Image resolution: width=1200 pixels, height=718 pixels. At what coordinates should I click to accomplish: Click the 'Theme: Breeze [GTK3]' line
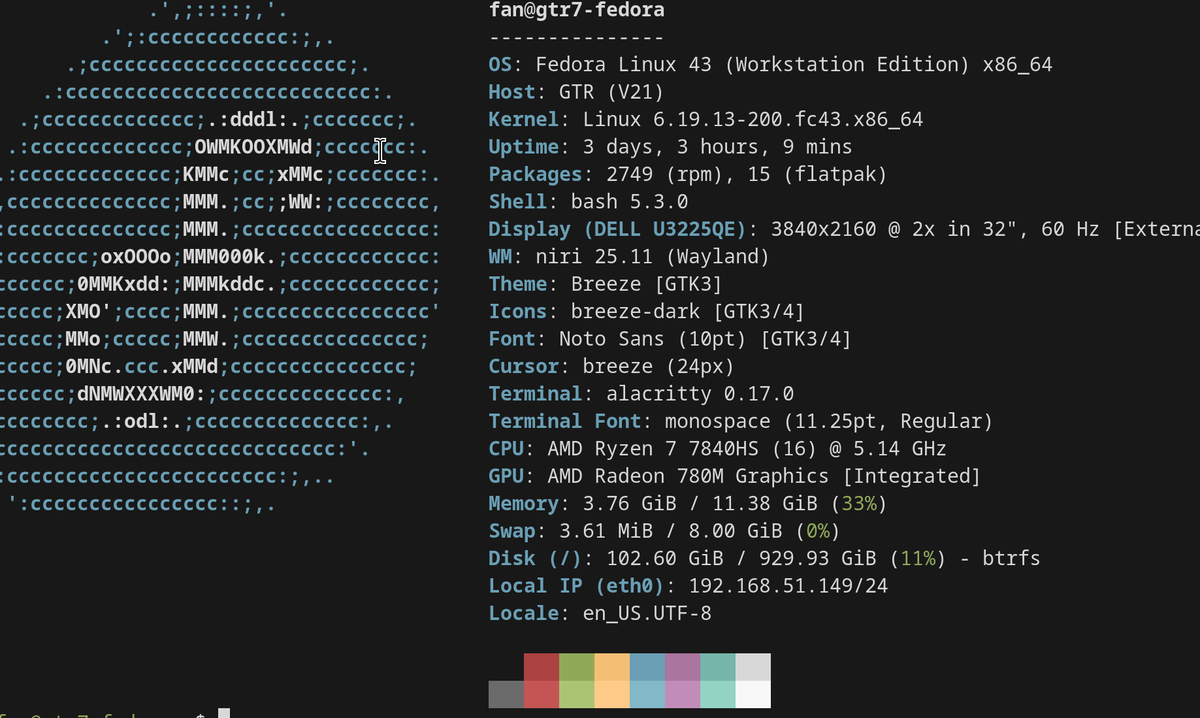pos(606,285)
